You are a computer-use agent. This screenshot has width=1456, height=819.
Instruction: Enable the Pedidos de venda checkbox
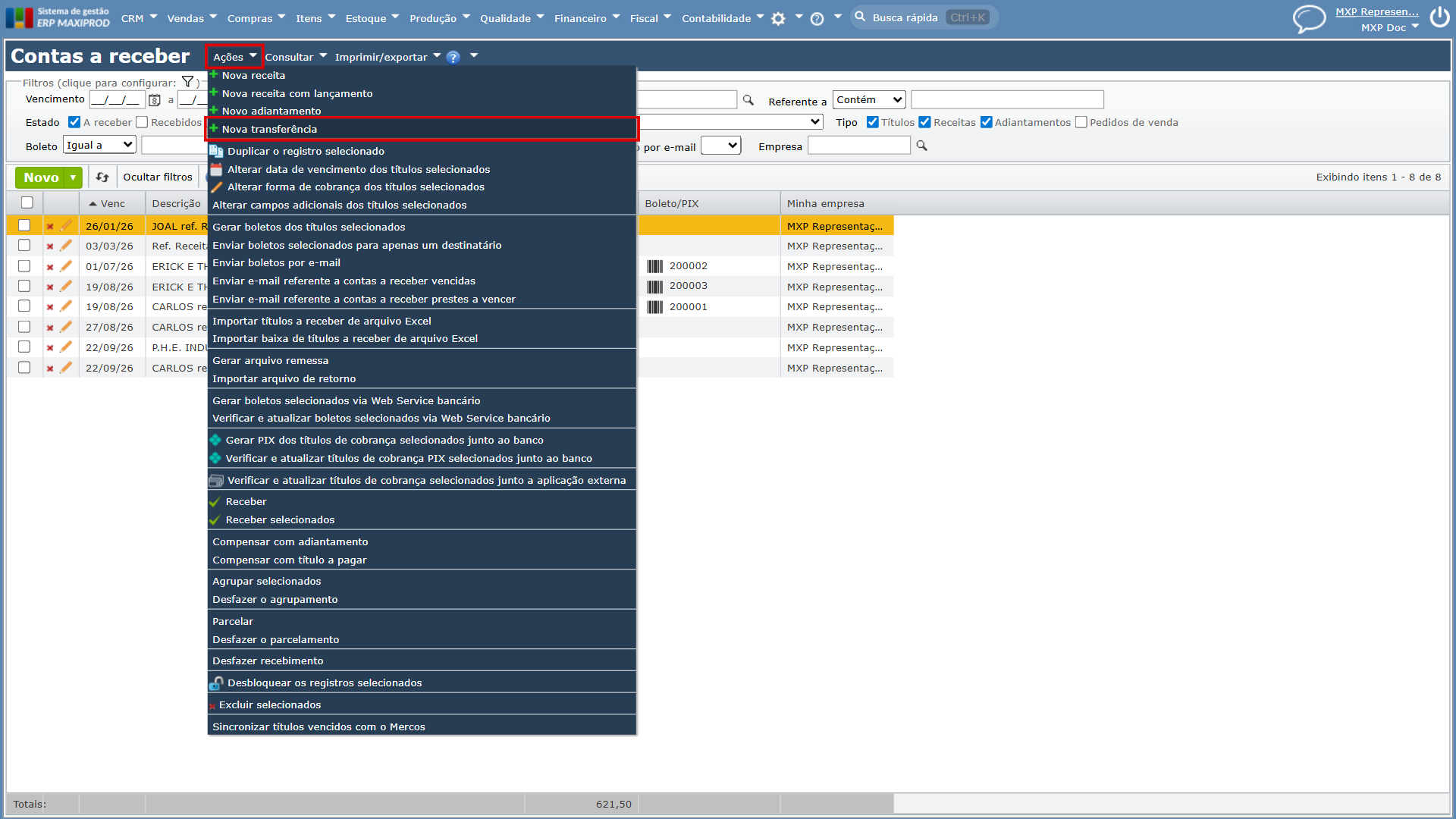(1081, 122)
